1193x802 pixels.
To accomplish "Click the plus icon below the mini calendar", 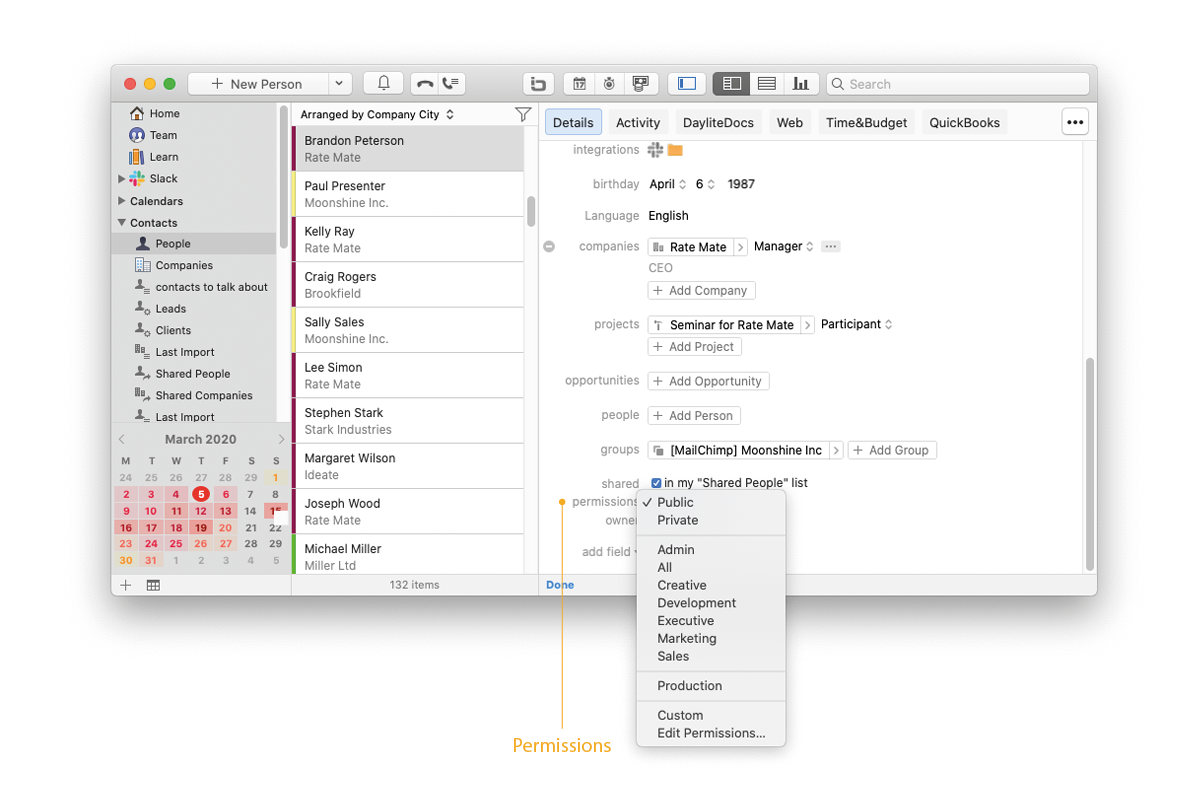I will (126, 585).
